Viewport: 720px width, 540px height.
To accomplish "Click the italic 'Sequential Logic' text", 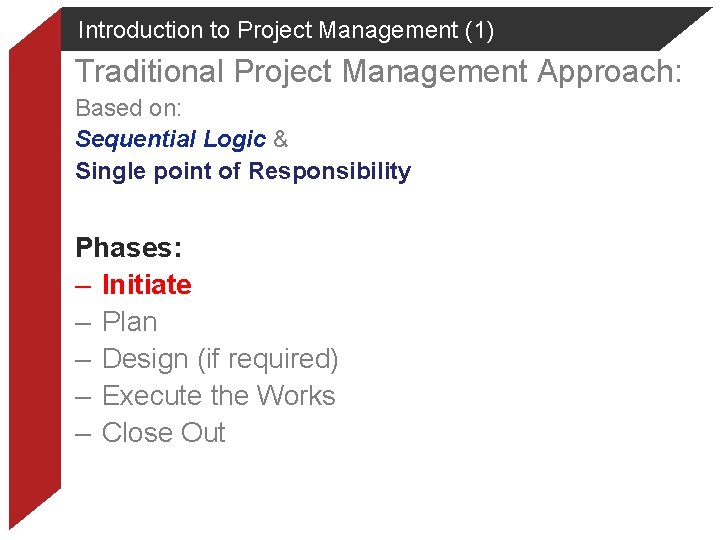I will click(171, 139).
